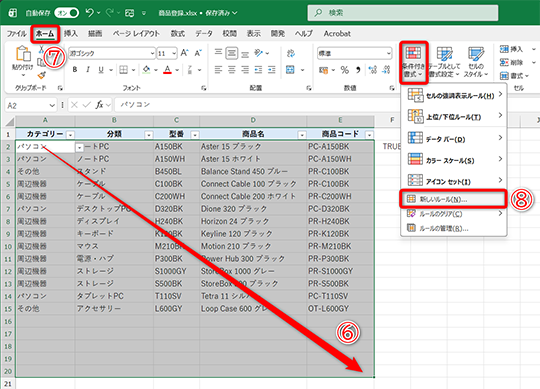The height and width of the screenshot is (389, 540).
Task: Switch to the 挿入 tab
Action: tap(71, 34)
